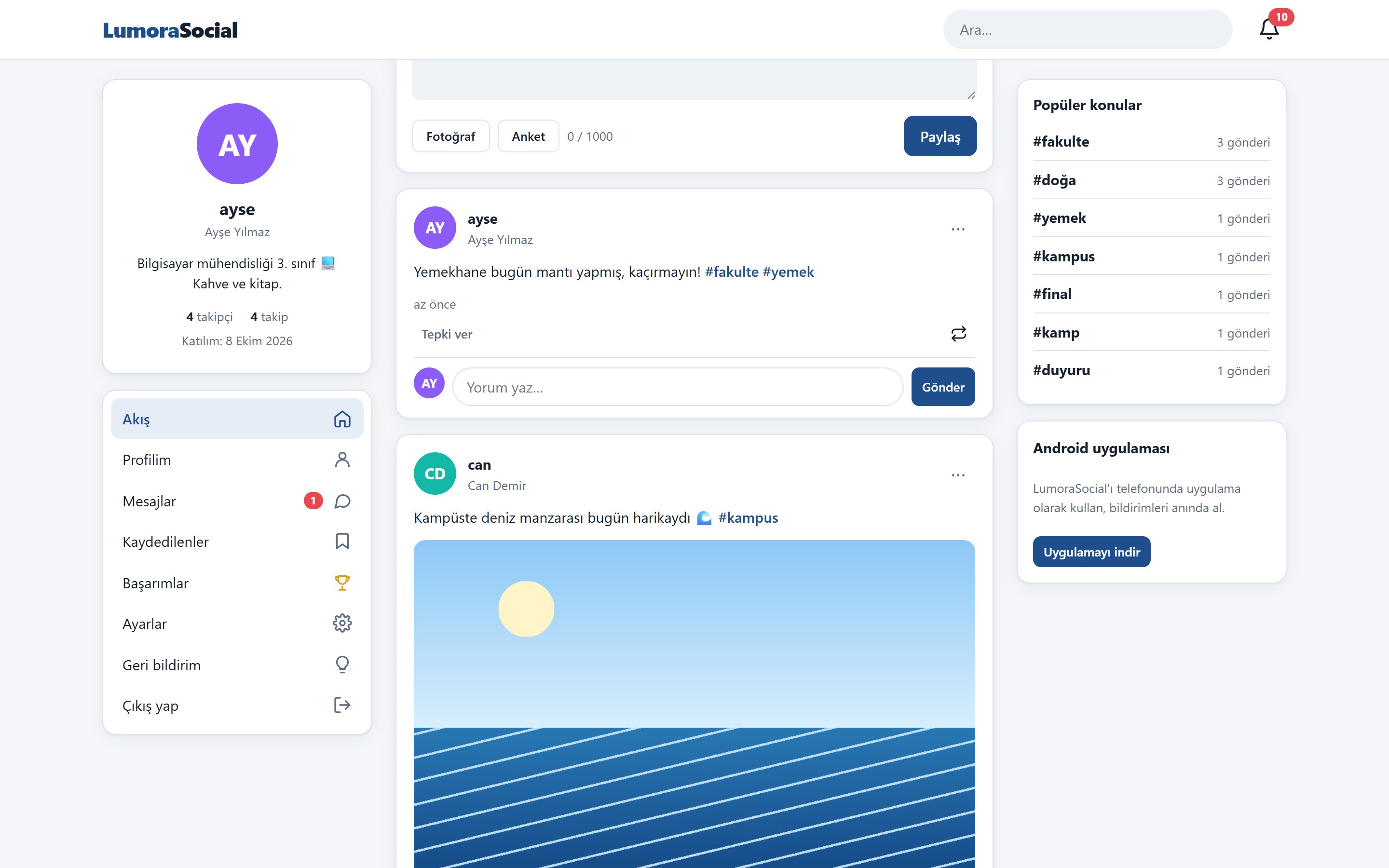The height and width of the screenshot is (868, 1389).
Task: Click the lightbulb icon beside Geri bildirim
Action: [342, 665]
